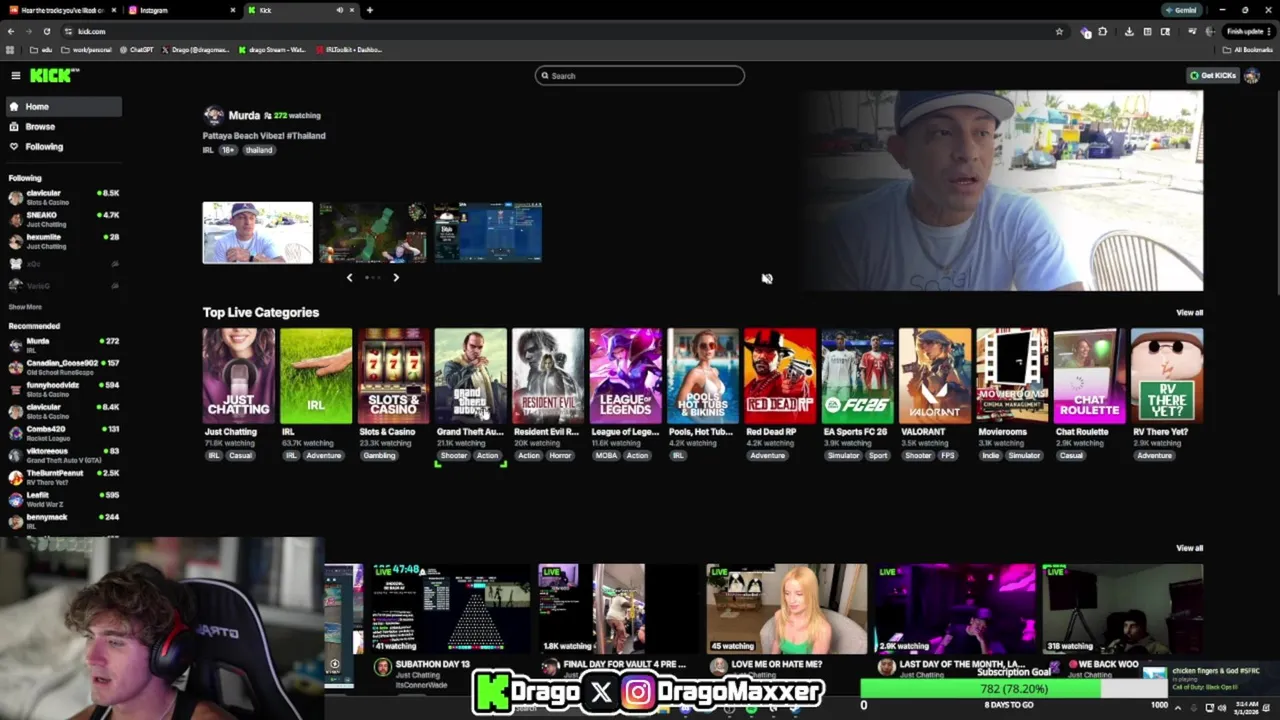
Task: Open clavicular's avatar under Following
Action: (15, 197)
